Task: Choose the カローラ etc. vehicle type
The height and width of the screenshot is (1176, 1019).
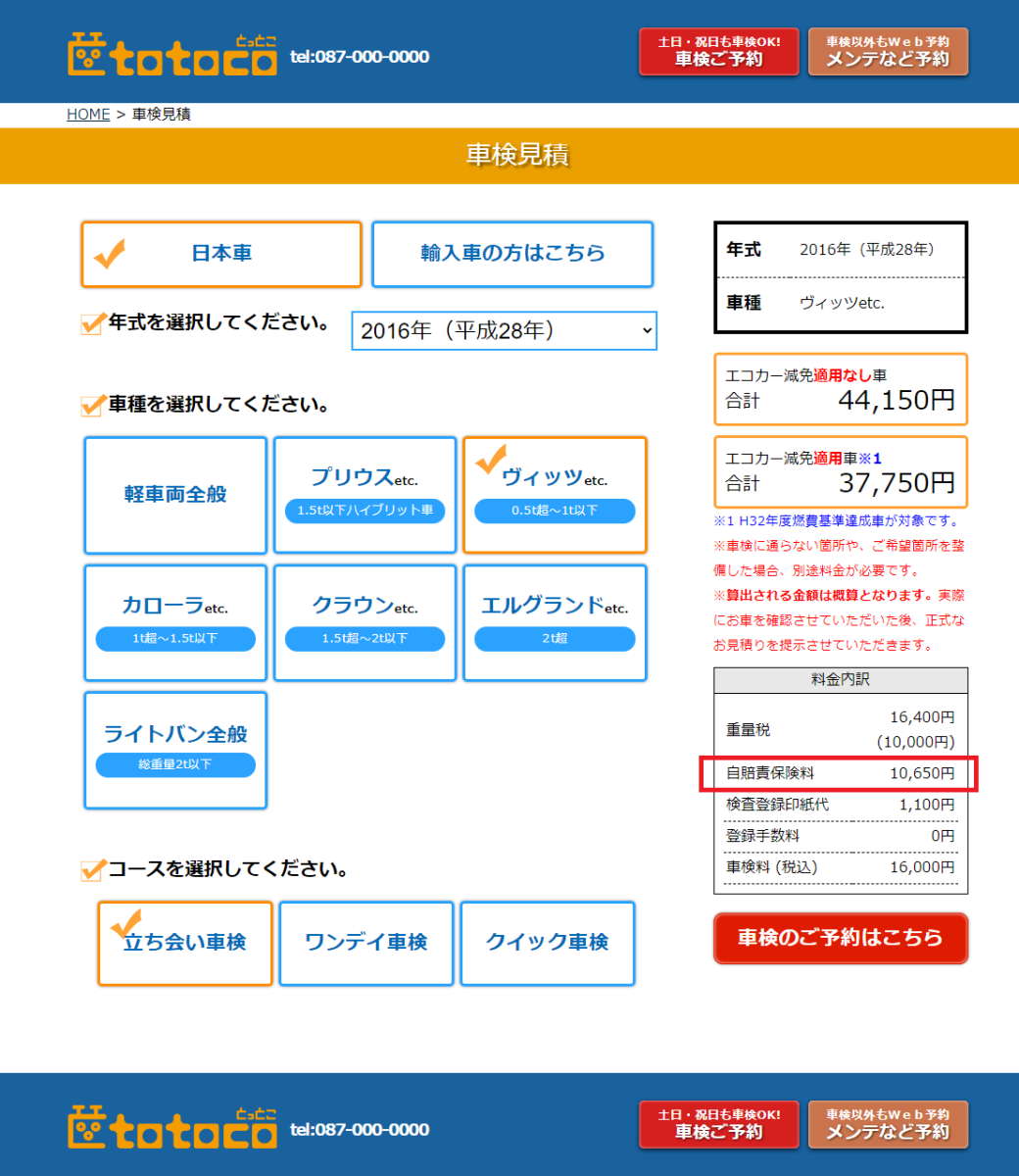Action: click(175, 622)
